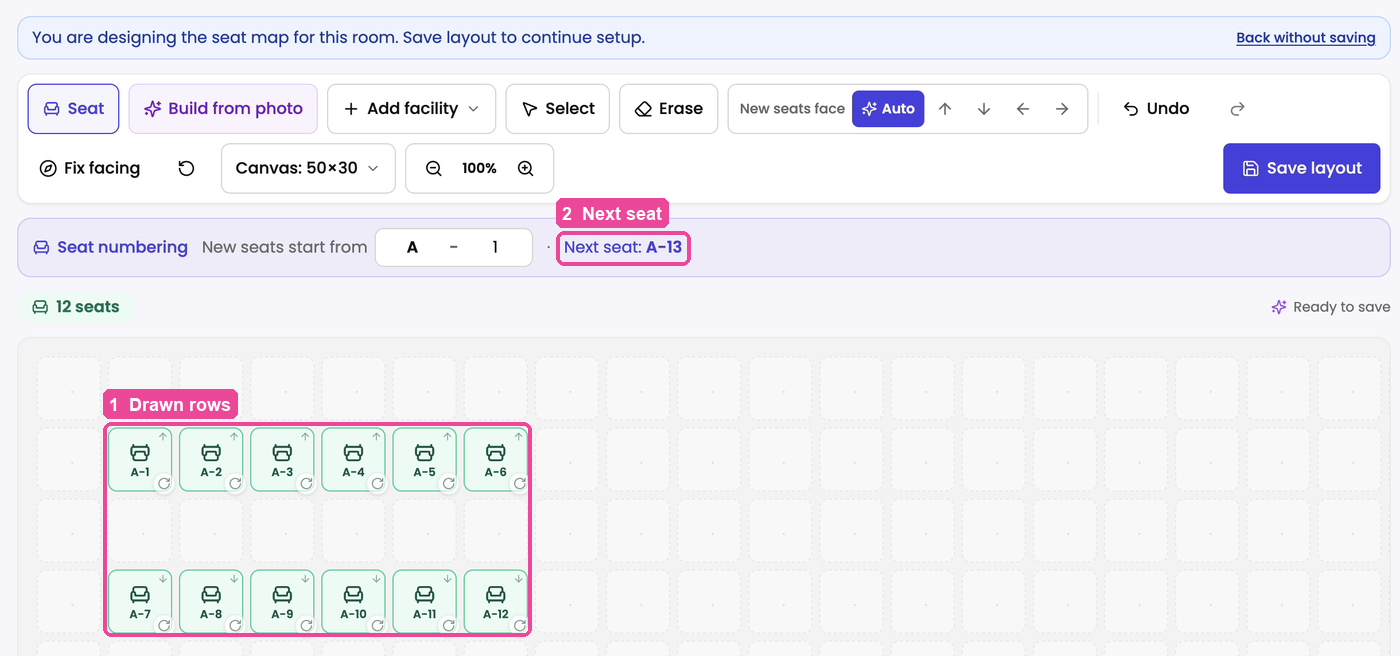The height and width of the screenshot is (656, 1400).
Task: Click the Seat numbering label
Action: (110, 247)
